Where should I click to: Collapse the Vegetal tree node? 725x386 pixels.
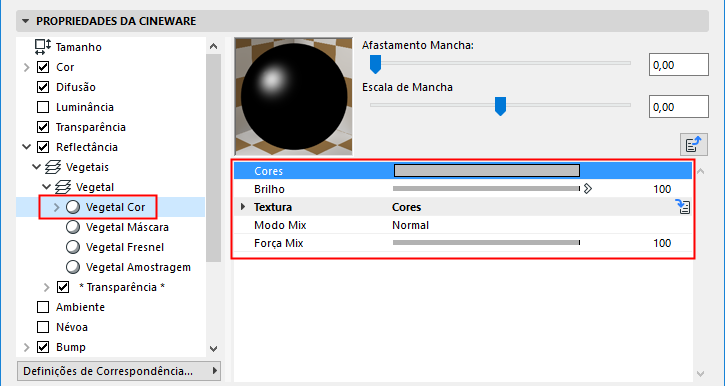47,187
